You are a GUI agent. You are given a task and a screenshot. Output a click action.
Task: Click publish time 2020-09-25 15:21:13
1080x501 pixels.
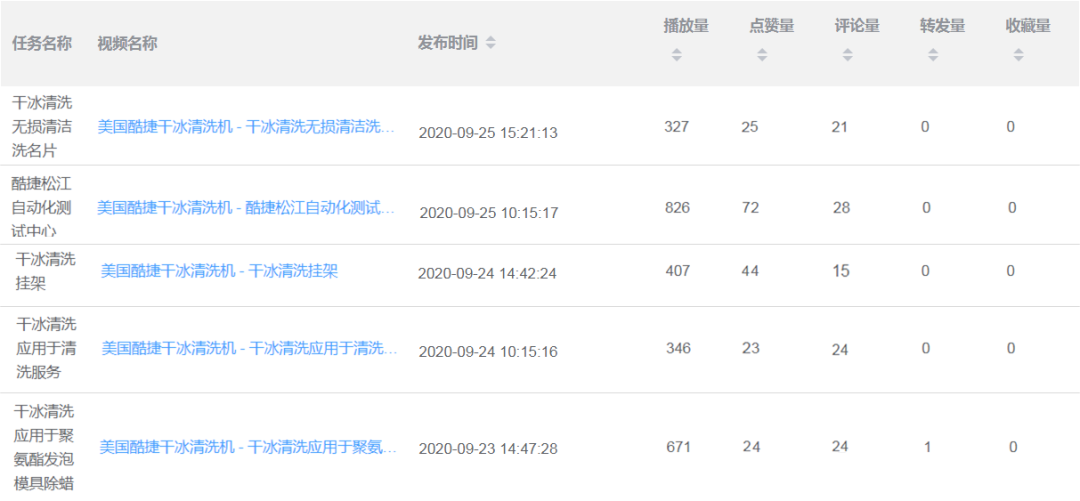coord(488,133)
